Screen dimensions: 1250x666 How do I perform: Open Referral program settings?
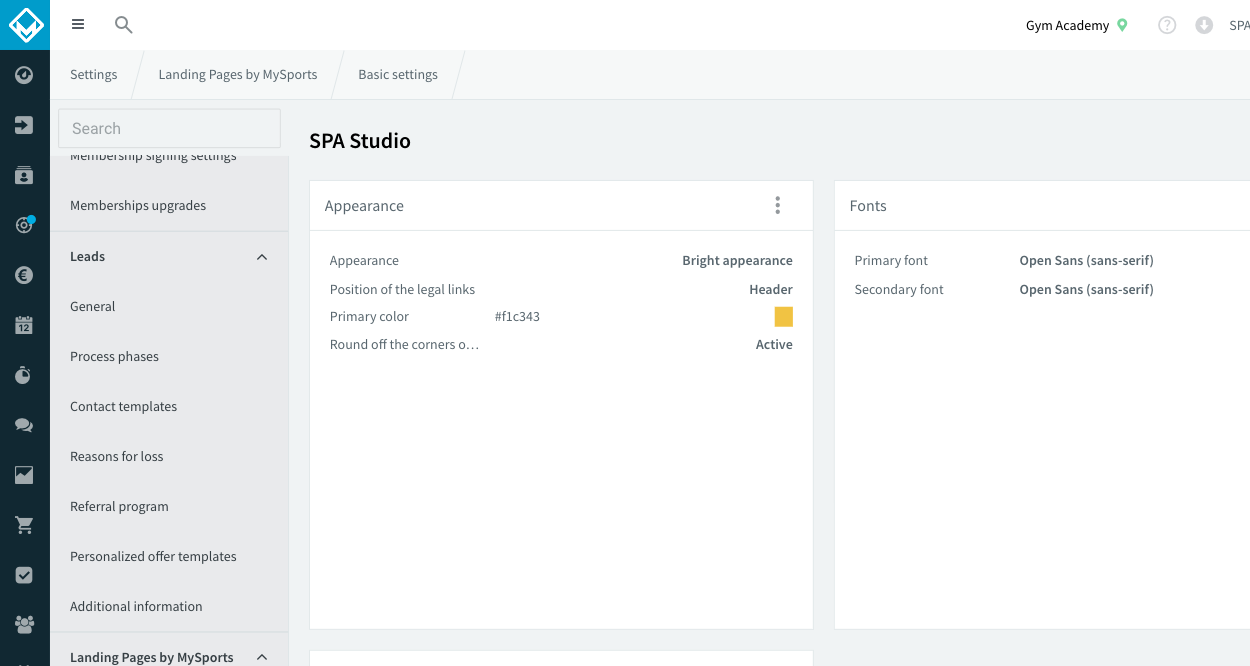pyautogui.click(x=169, y=507)
